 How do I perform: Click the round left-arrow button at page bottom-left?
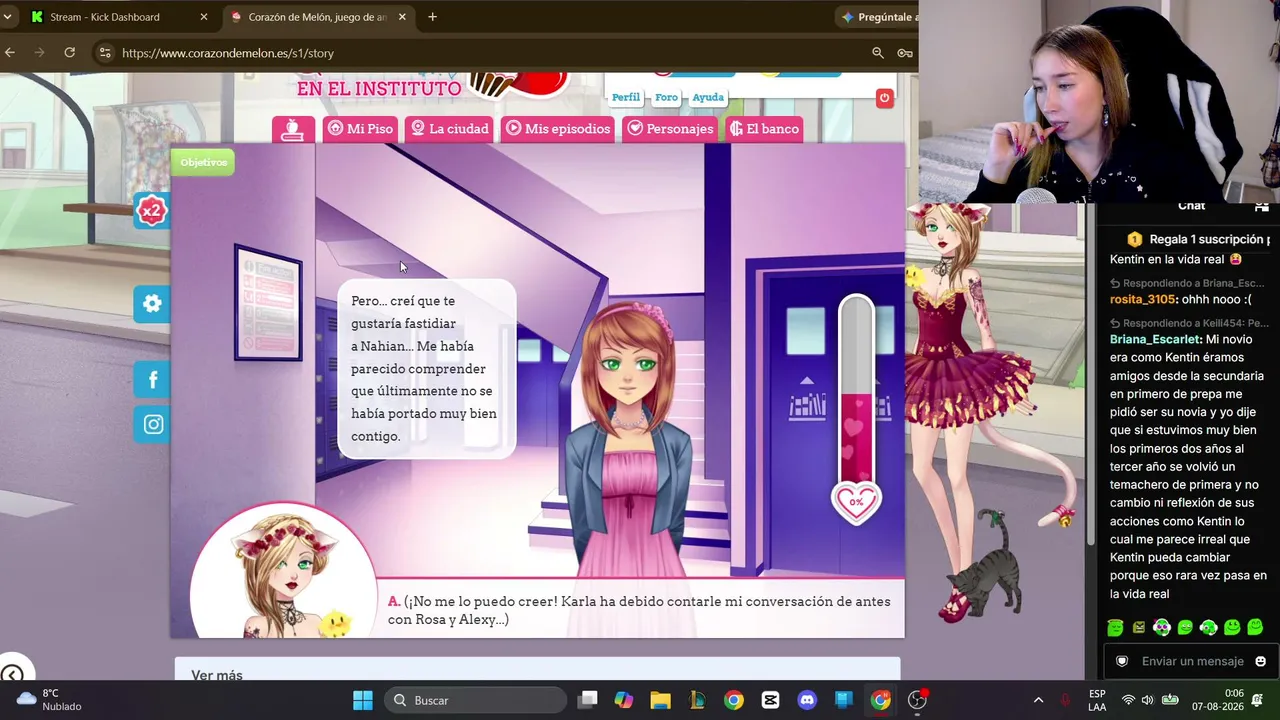(12, 674)
